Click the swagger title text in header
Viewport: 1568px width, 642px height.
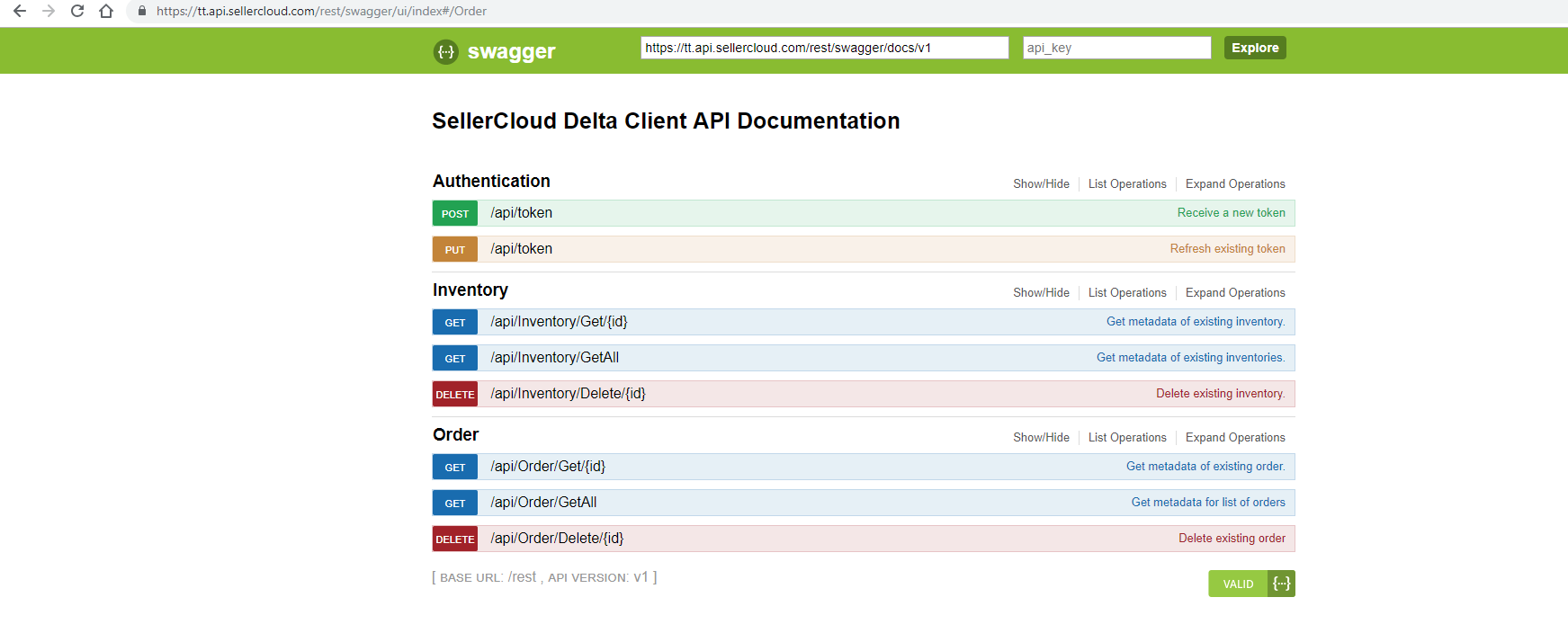pyautogui.click(x=511, y=51)
